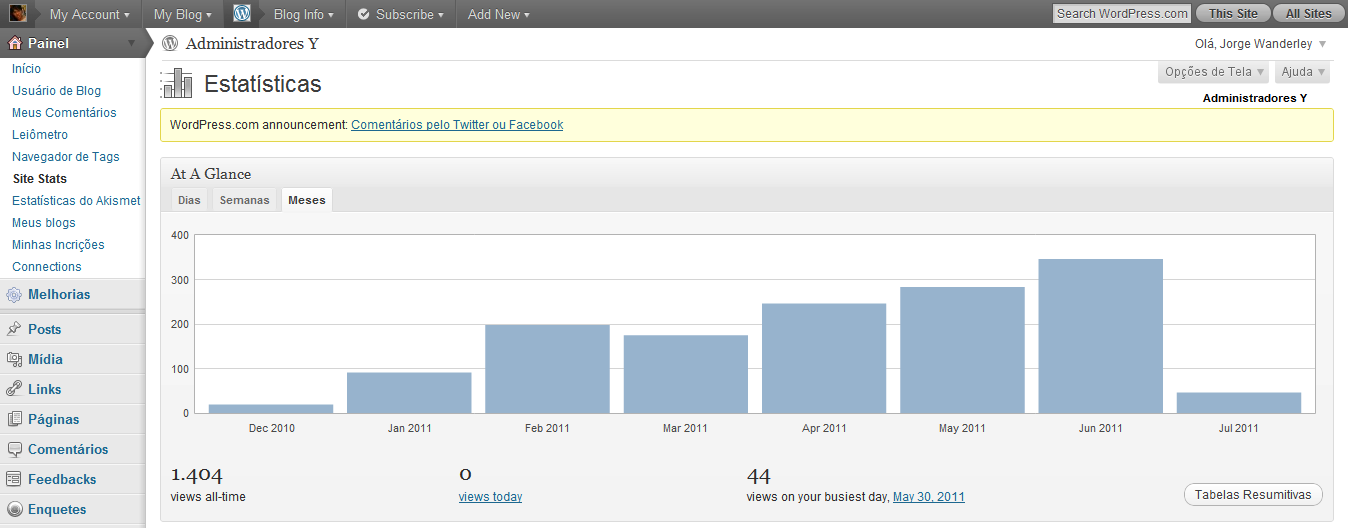Switch to the Semanas tab
The width and height of the screenshot is (1348, 528).
point(244,200)
